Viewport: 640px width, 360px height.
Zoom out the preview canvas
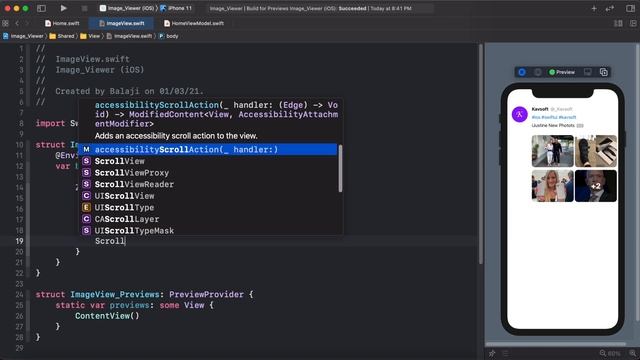(603, 353)
